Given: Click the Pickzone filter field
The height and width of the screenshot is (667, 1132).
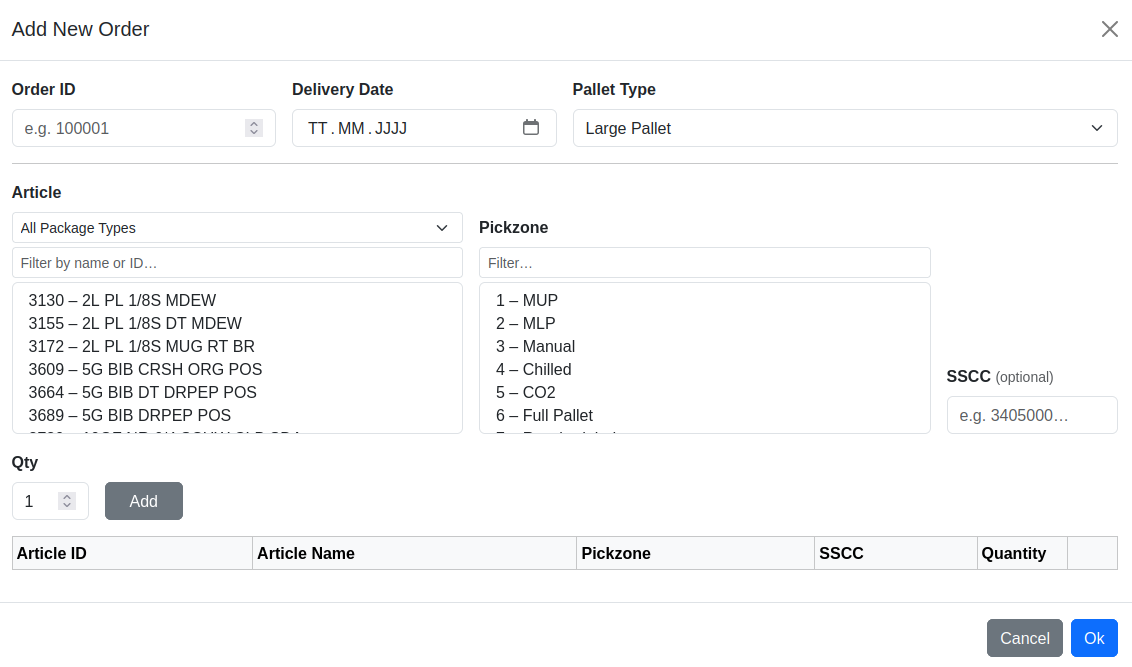Looking at the screenshot, I should pyautogui.click(x=705, y=263).
